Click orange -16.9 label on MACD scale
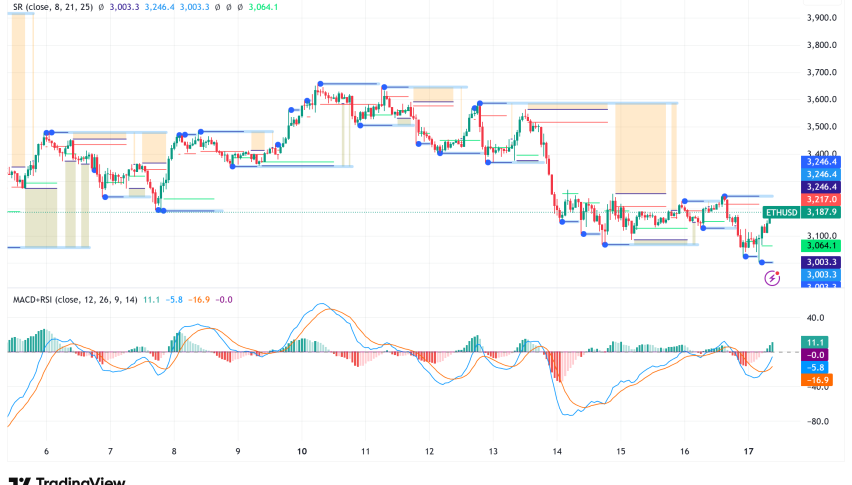This screenshot has width=852, height=485. click(817, 379)
